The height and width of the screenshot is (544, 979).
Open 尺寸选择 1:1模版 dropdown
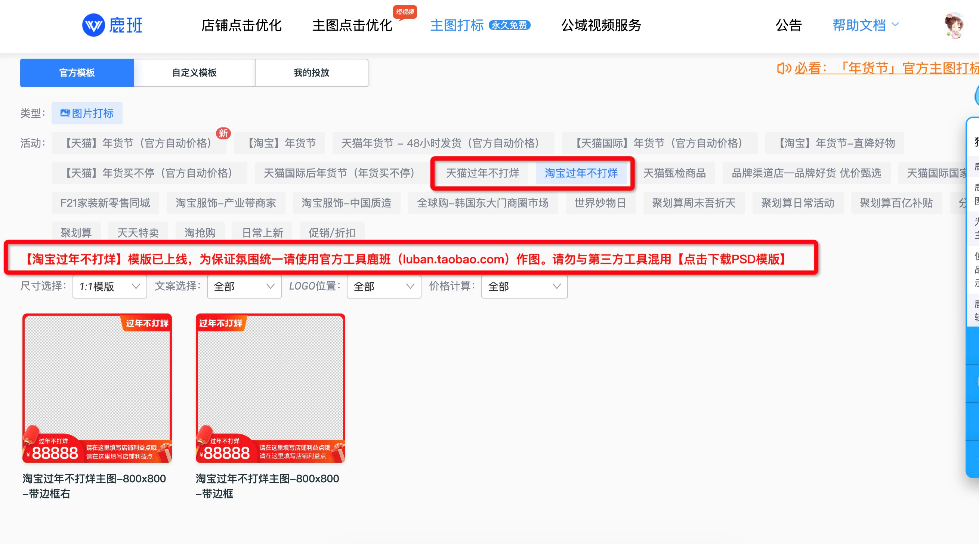[109, 287]
